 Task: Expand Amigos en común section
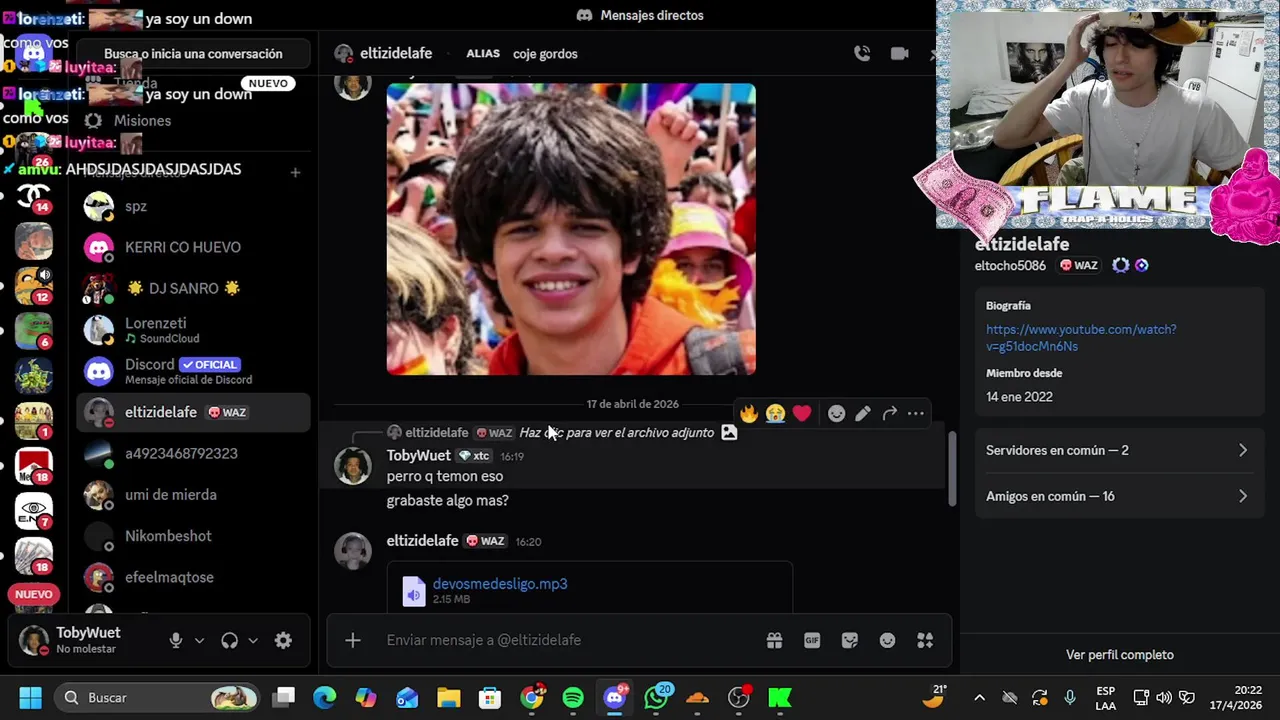click(x=1119, y=496)
